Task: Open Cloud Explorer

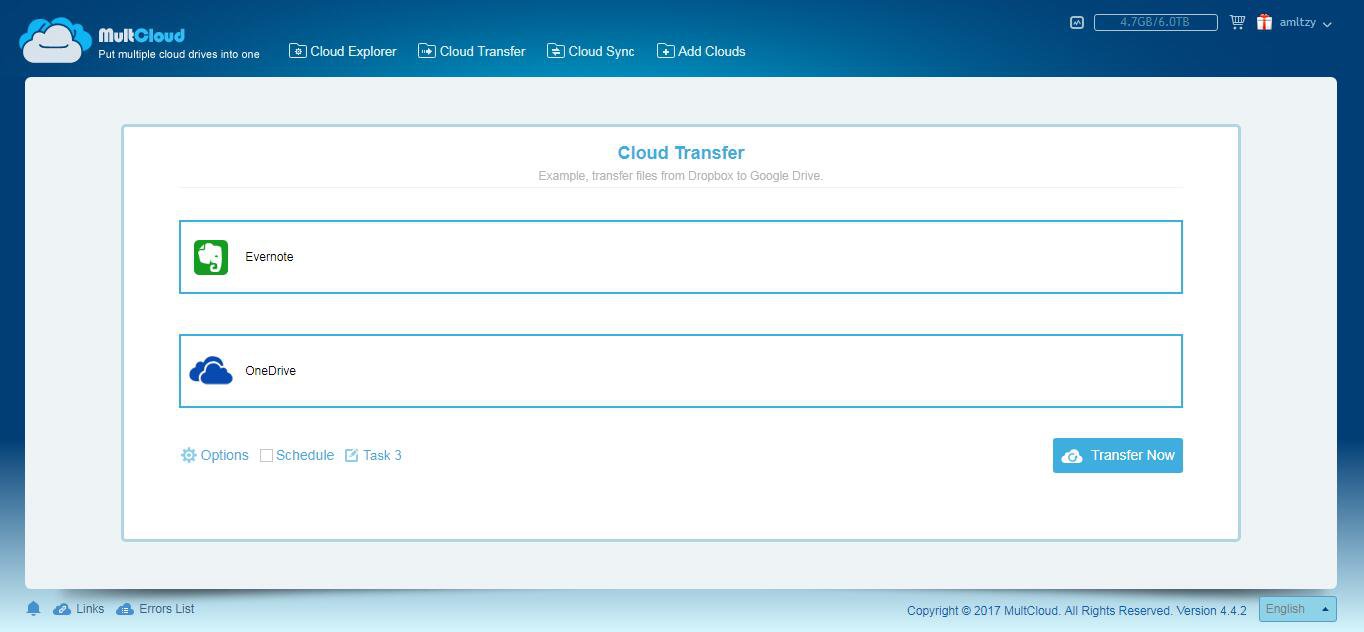Action: (x=343, y=51)
